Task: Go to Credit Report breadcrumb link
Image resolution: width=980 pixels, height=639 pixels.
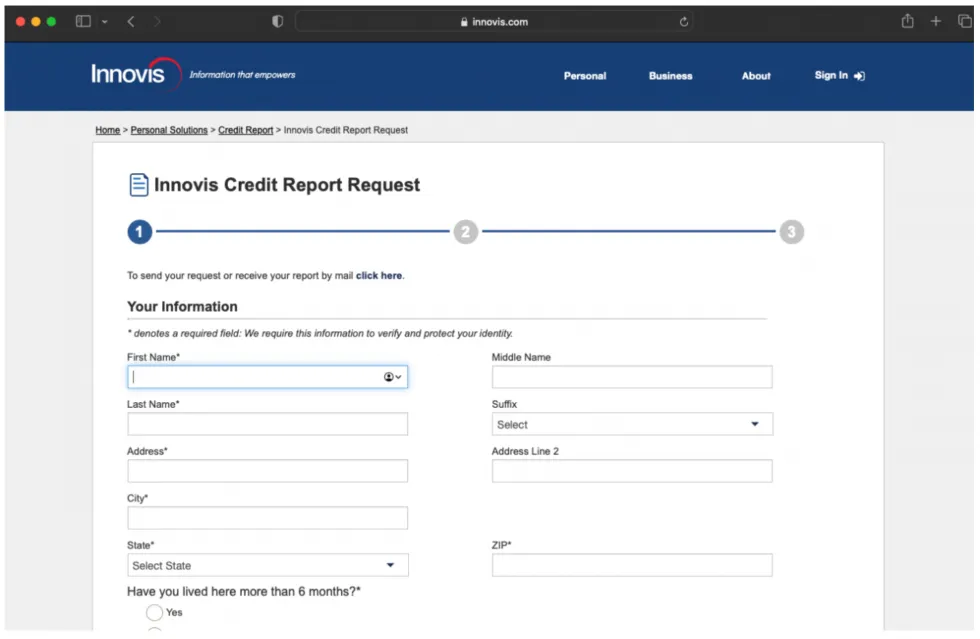Action: [245, 130]
